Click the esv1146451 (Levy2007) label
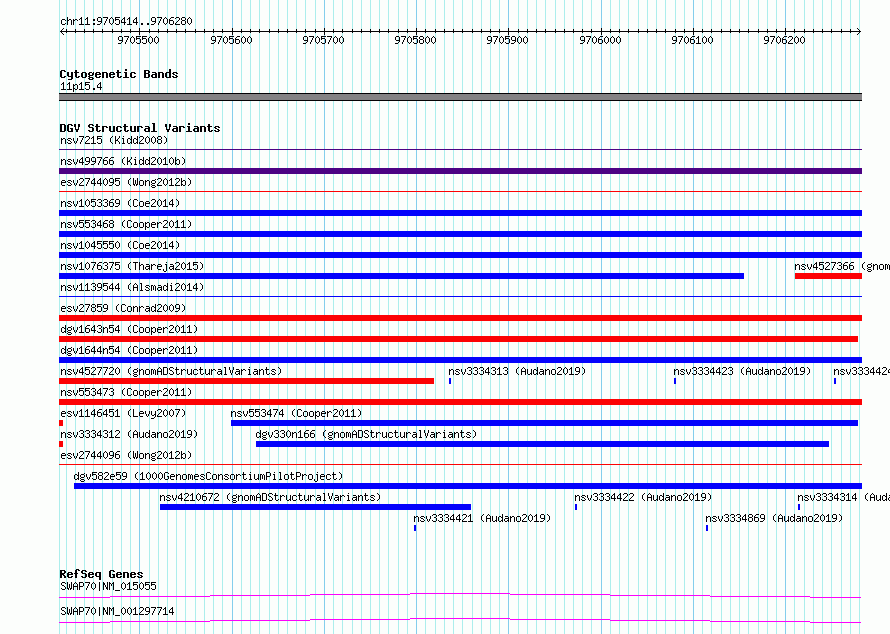The image size is (890, 634). click(123, 413)
